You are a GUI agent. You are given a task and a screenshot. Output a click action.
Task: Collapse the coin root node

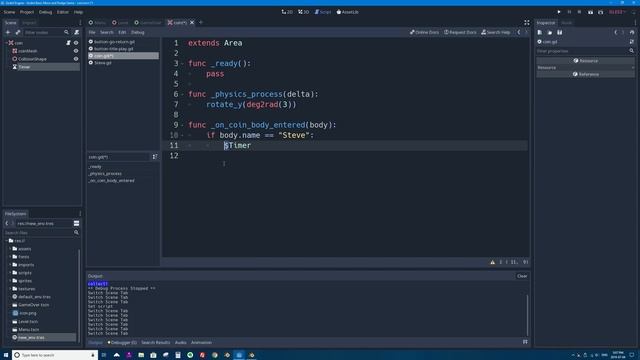(6, 43)
